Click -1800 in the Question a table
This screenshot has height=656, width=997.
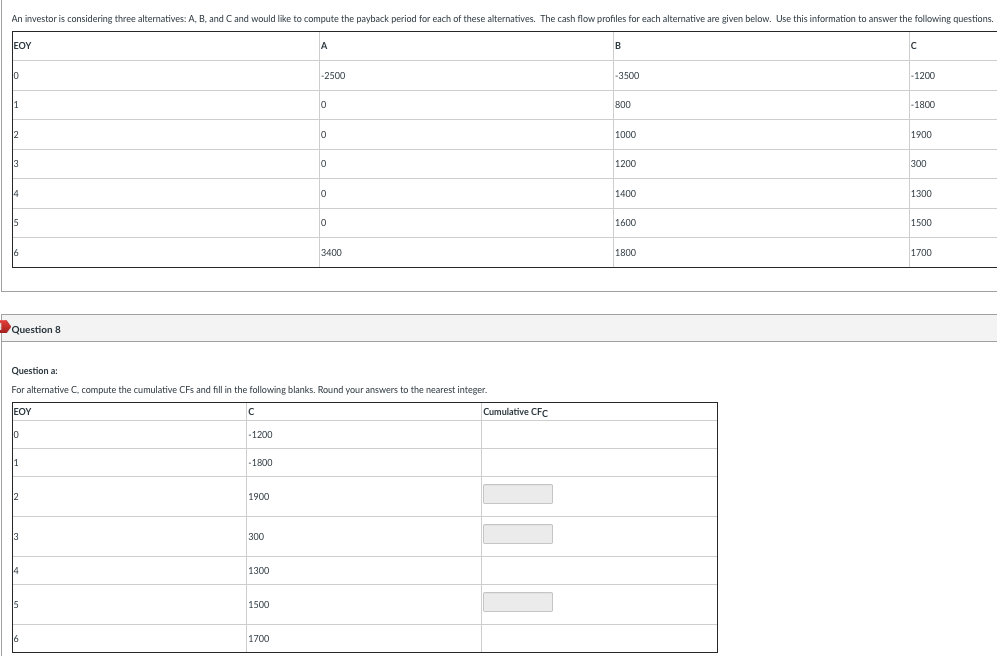pyautogui.click(x=261, y=463)
